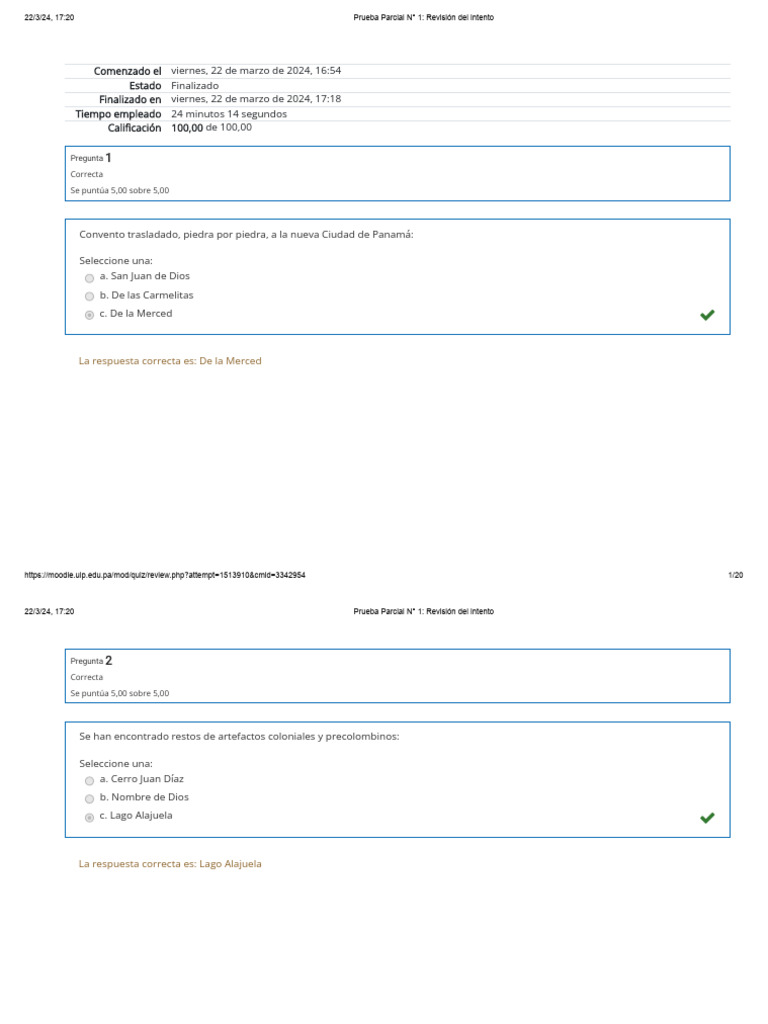Screen dimensions: 768x1024
Task: Select radio option c. De la Merced
Action: (x=90, y=315)
